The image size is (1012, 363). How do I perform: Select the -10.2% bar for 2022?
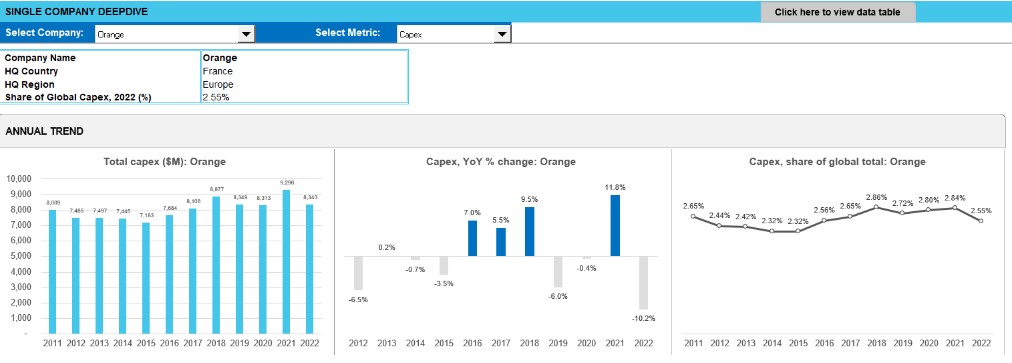point(643,282)
